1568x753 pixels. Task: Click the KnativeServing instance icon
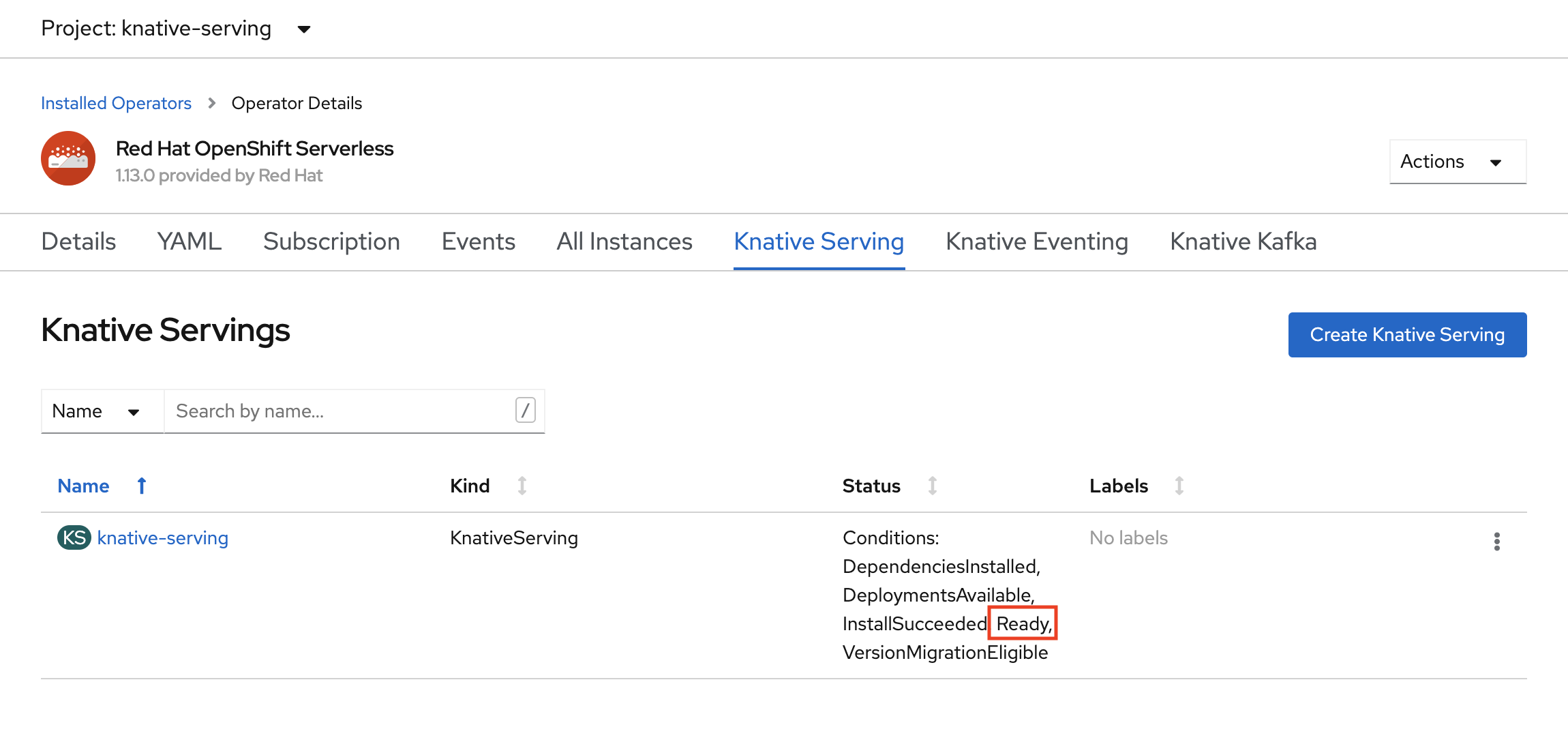[75, 537]
